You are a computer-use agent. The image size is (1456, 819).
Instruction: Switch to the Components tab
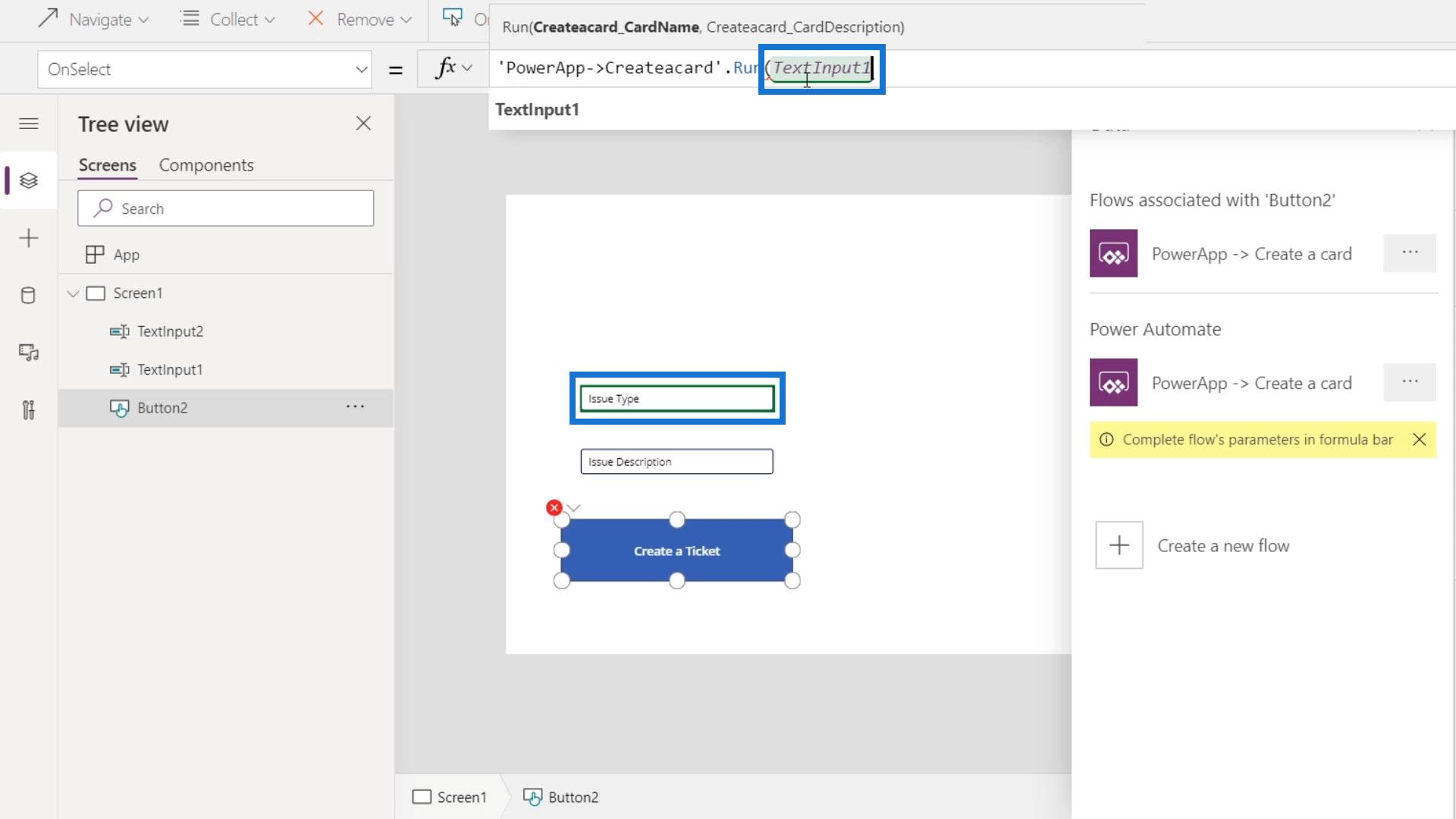(206, 165)
